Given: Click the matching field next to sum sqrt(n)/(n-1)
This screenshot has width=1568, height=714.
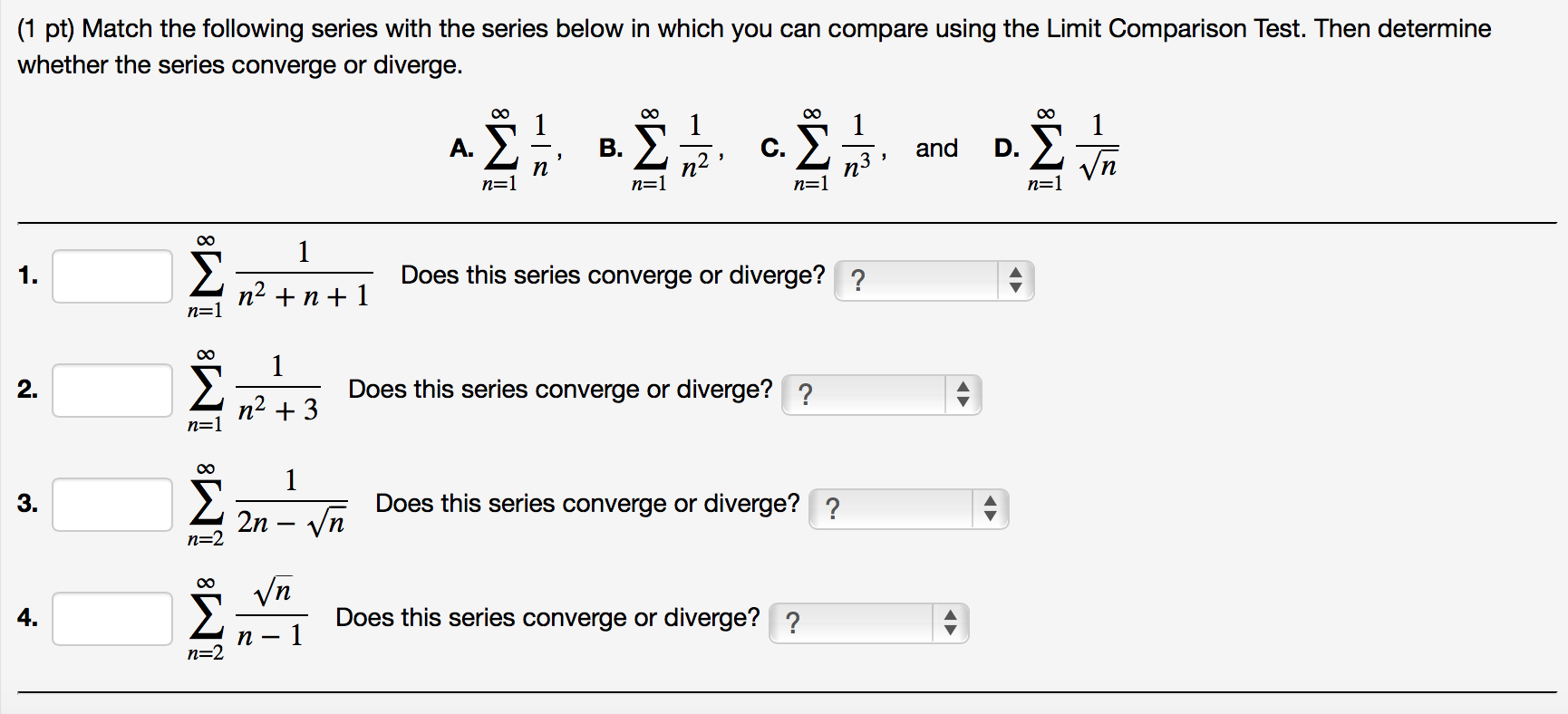Looking at the screenshot, I should tap(111, 619).
